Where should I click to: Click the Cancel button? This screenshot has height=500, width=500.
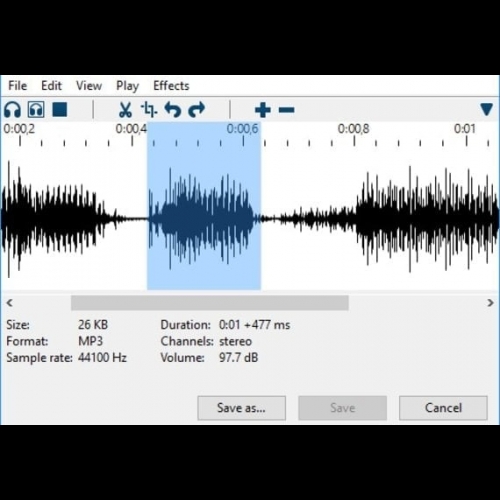tap(443, 408)
